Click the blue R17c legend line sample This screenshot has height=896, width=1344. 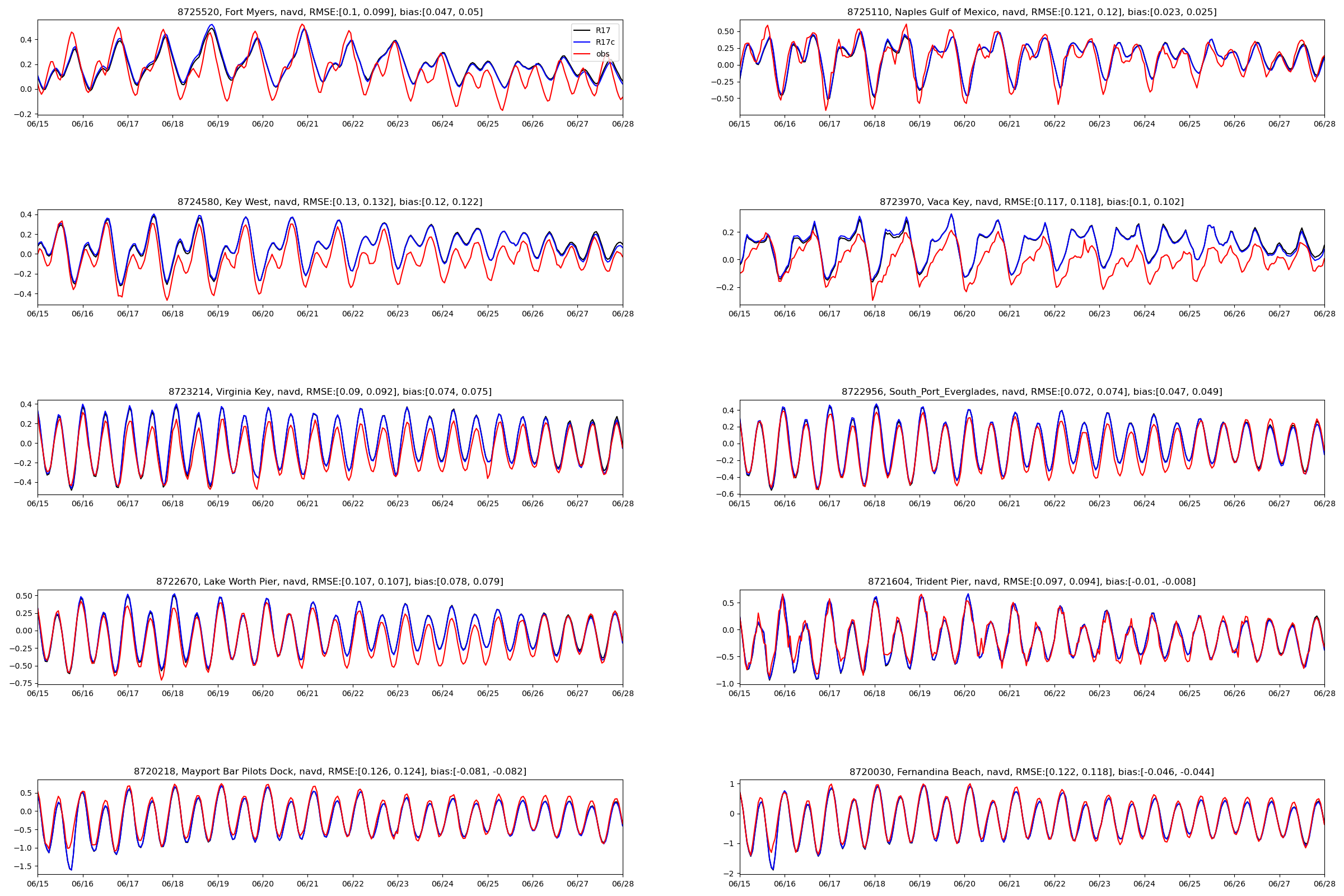[581, 43]
